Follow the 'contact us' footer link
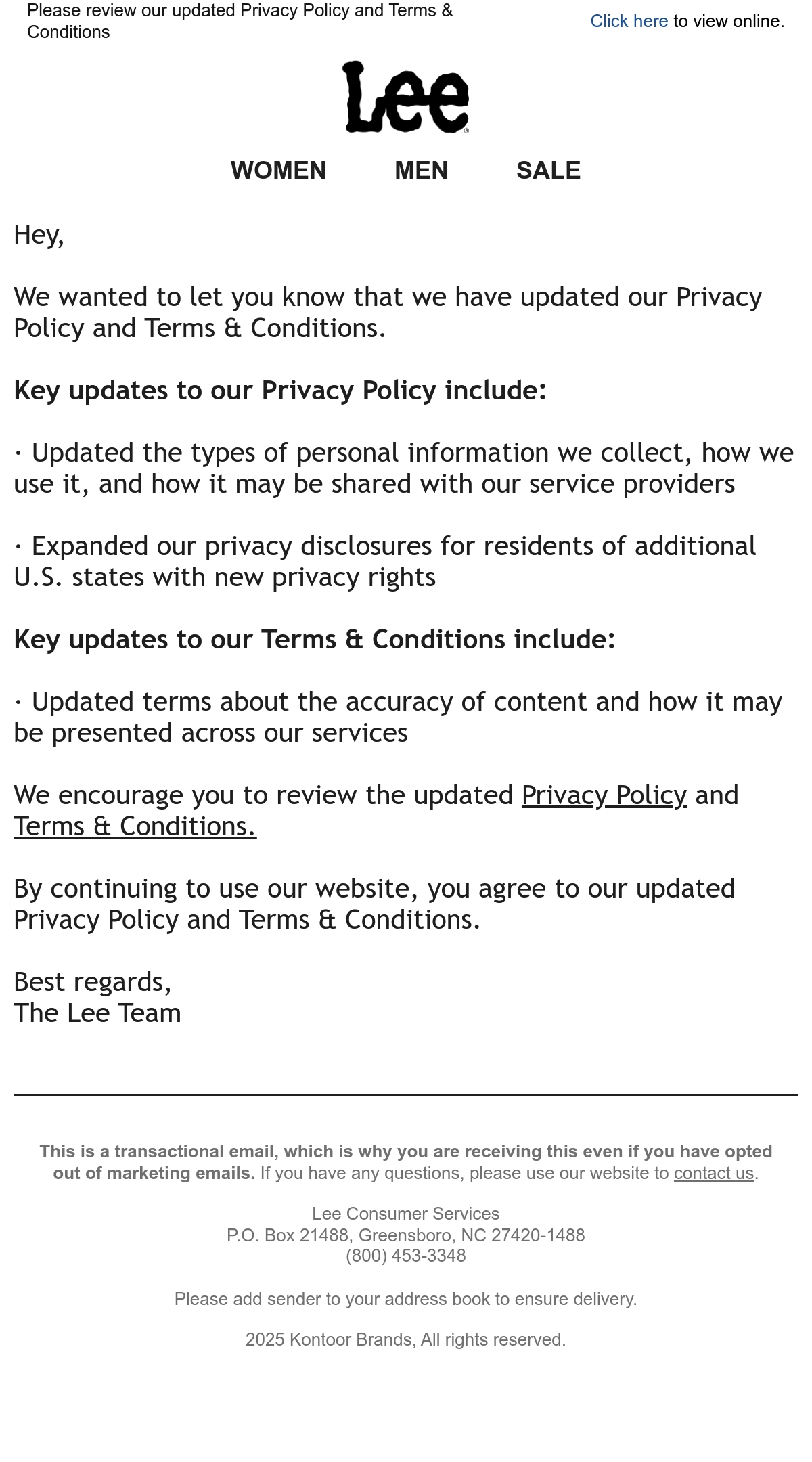The image size is (812, 1462). 713,1173
